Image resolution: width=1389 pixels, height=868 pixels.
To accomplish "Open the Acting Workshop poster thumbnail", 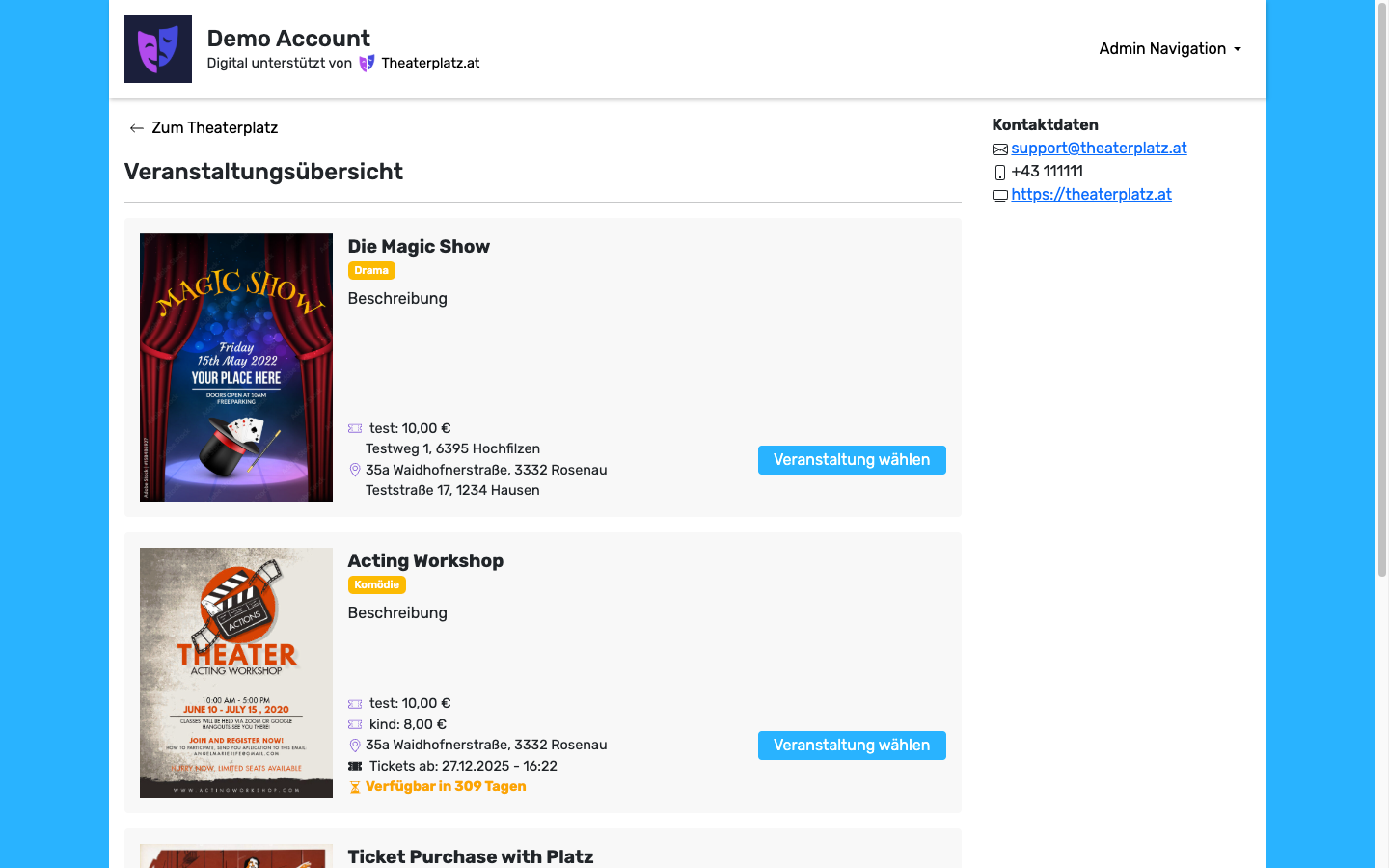I will [236, 672].
